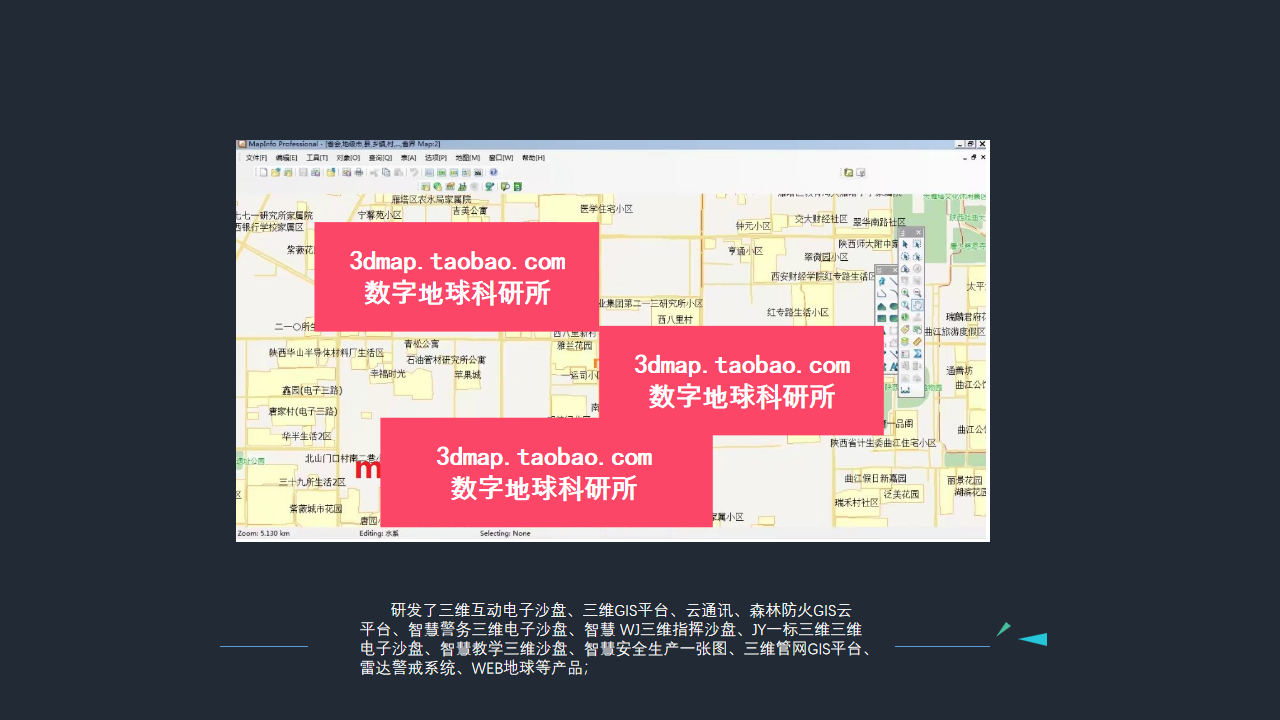Open the 查询[Q] menu

coord(380,158)
